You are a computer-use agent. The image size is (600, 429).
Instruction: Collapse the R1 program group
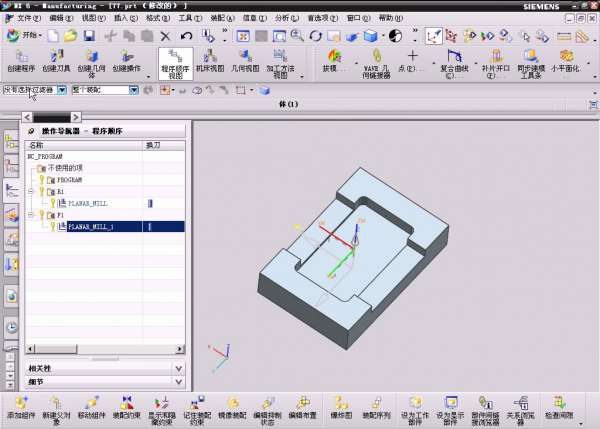(31, 191)
